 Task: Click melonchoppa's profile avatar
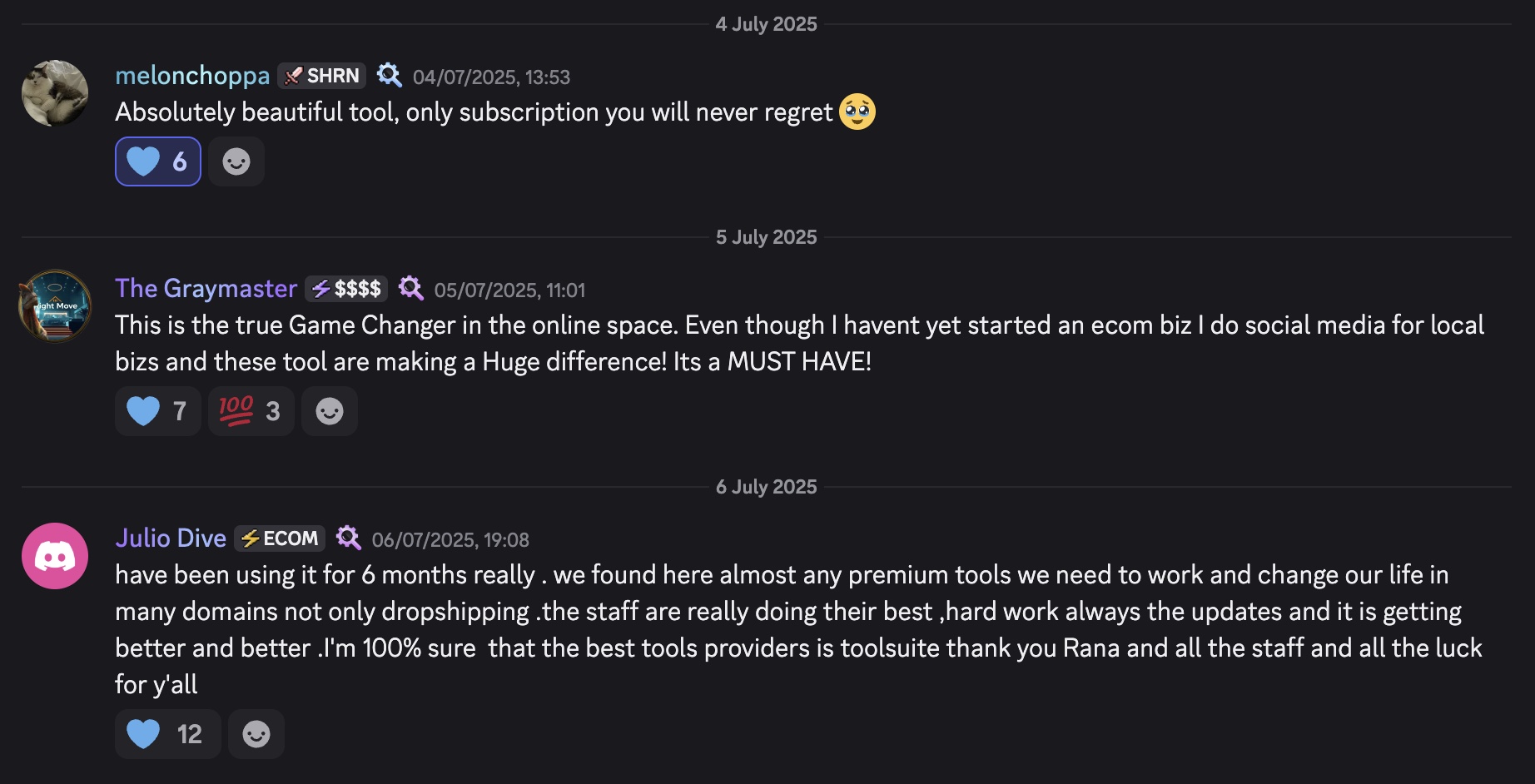(55, 93)
